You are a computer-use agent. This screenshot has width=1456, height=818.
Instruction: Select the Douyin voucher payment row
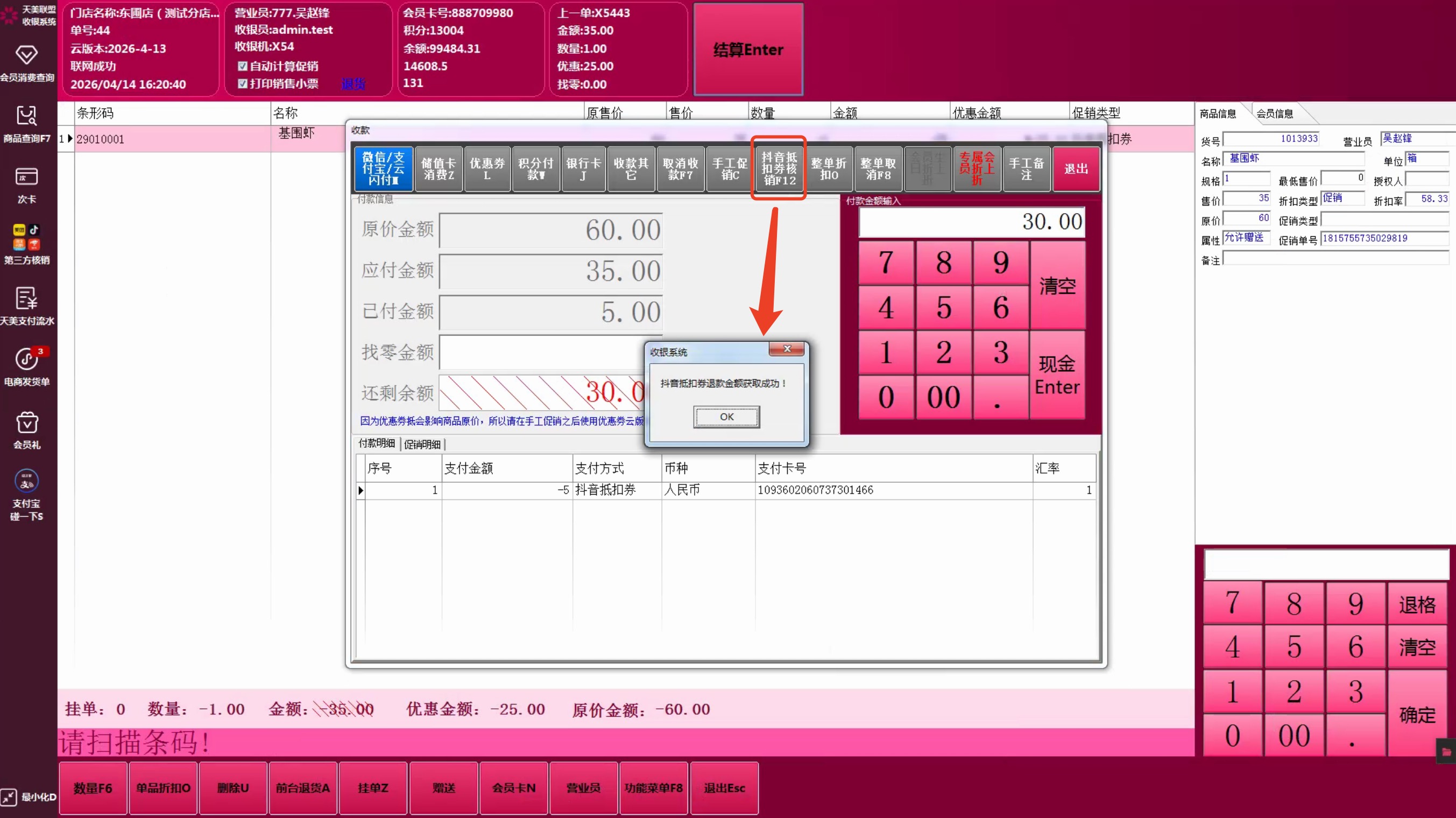[x=605, y=490]
